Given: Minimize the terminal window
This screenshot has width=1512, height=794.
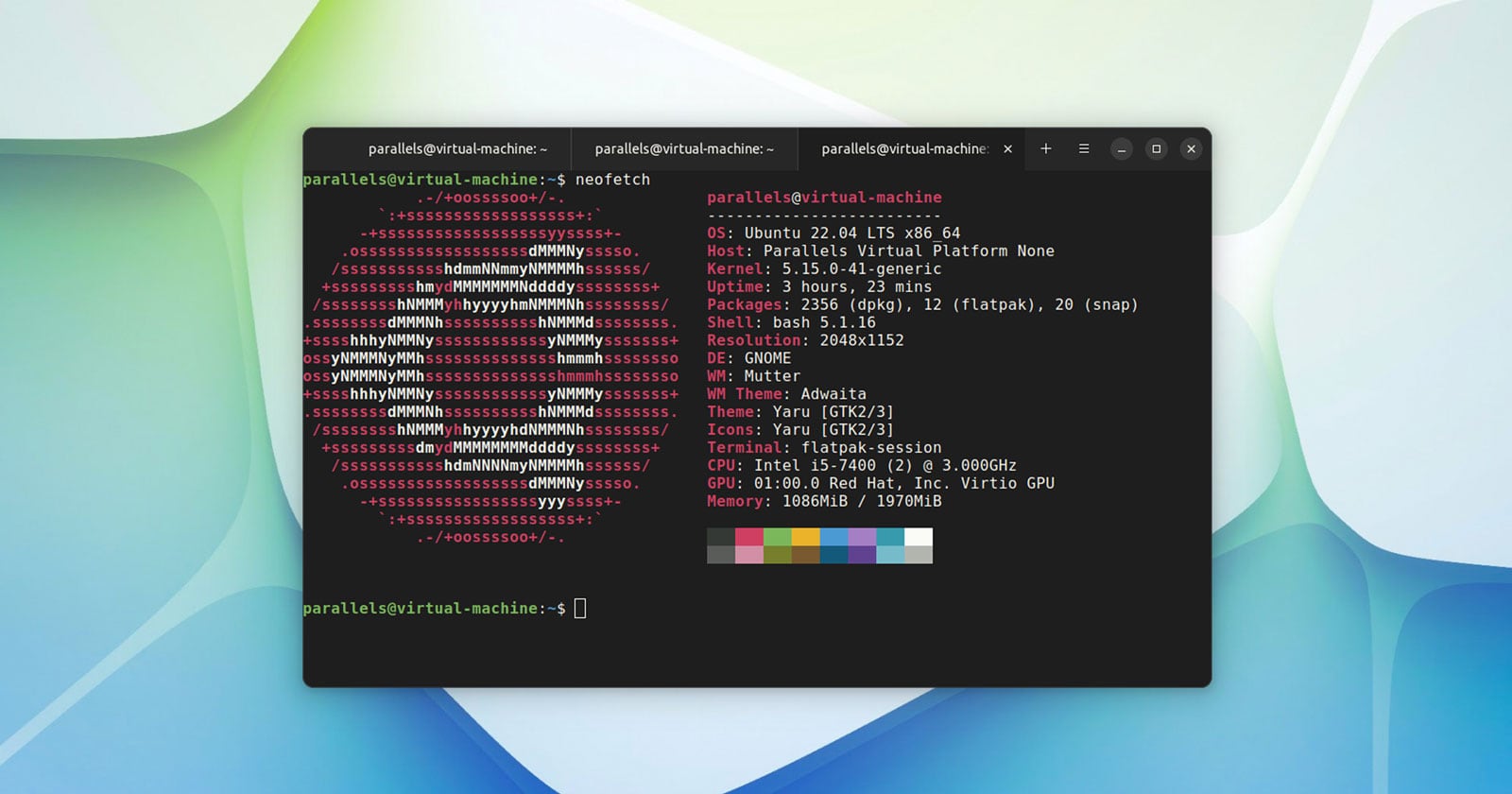Looking at the screenshot, I should click(x=1122, y=149).
